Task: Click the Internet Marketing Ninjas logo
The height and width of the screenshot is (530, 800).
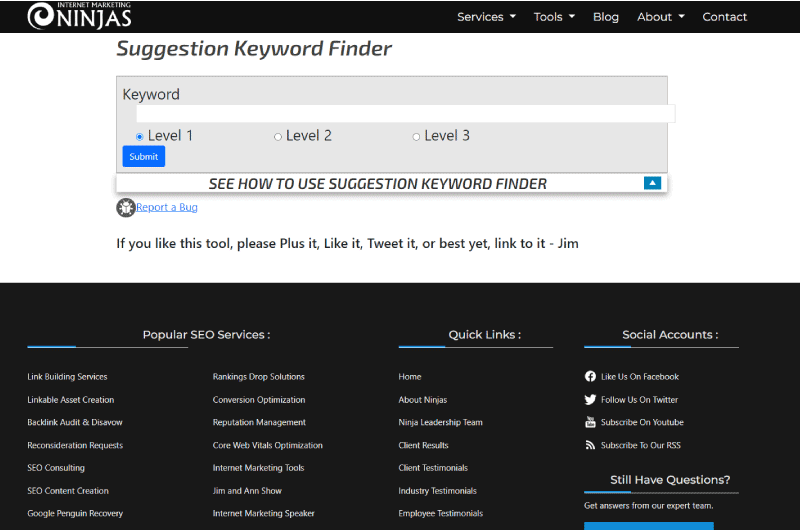Action: click(x=80, y=15)
